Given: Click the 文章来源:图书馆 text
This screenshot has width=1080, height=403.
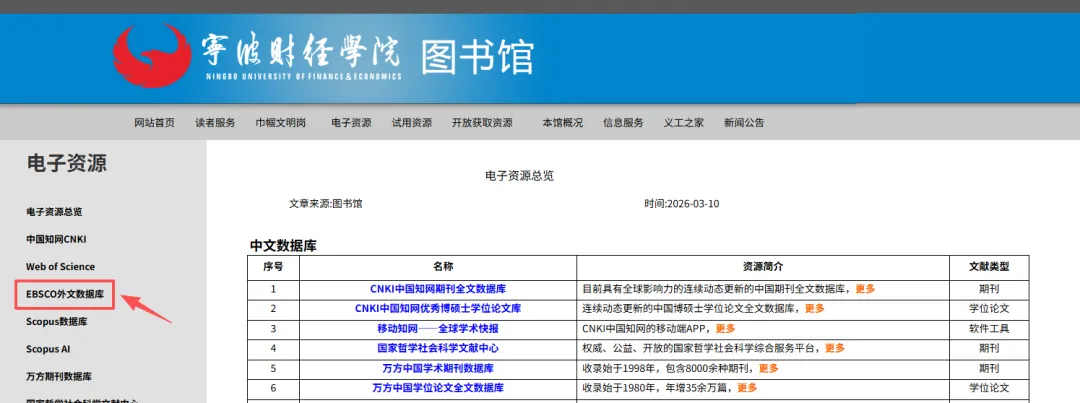Looking at the screenshot, I should point(326,204).
